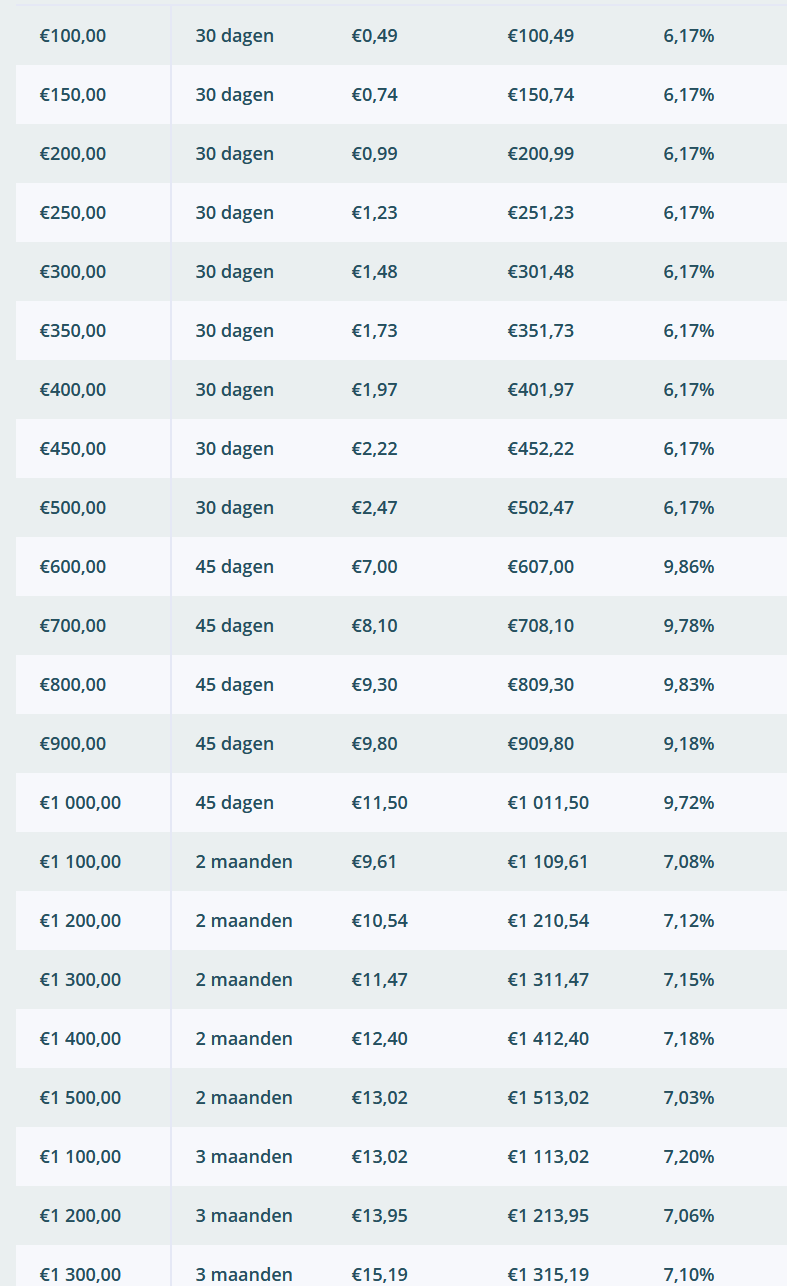This screenshot has height=1286, width=787.
Task: Select the €150,74 total repayment cell
Action: point(541,95)
